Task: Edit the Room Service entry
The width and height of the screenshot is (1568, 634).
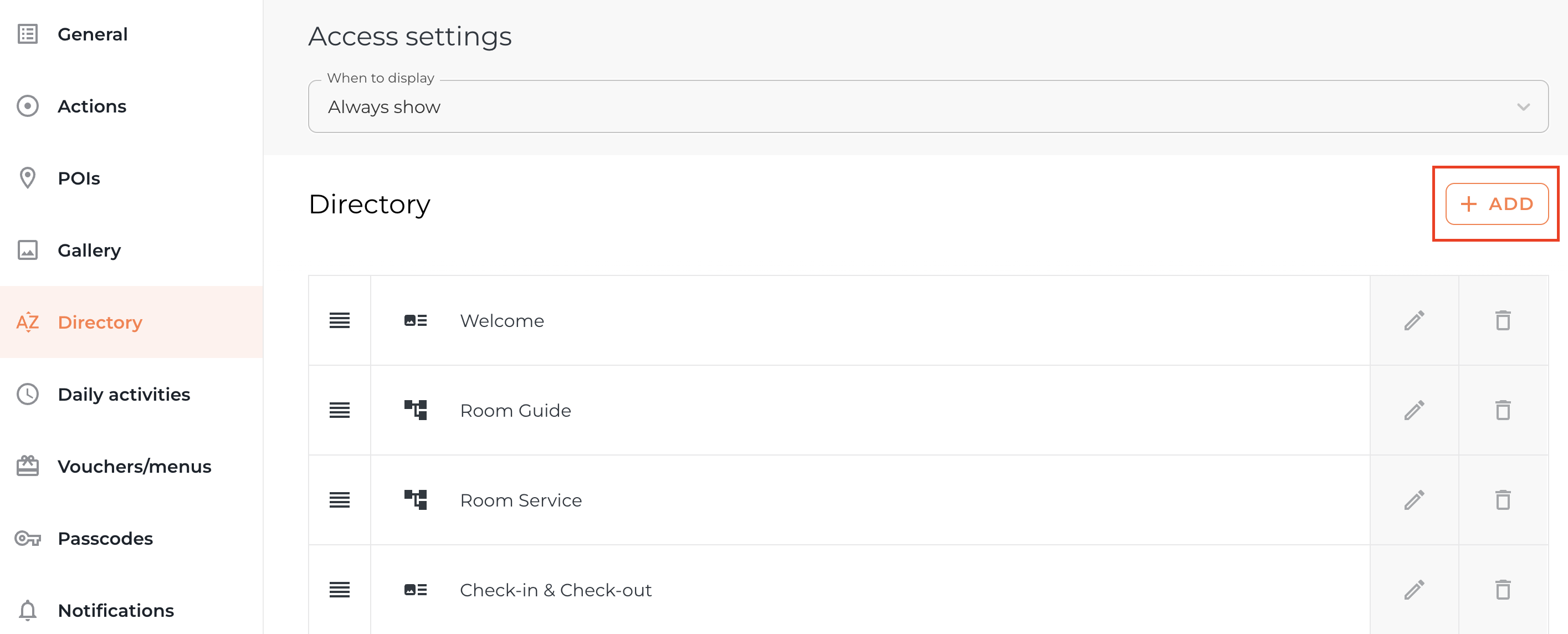Action: [x=1413, y=500]
